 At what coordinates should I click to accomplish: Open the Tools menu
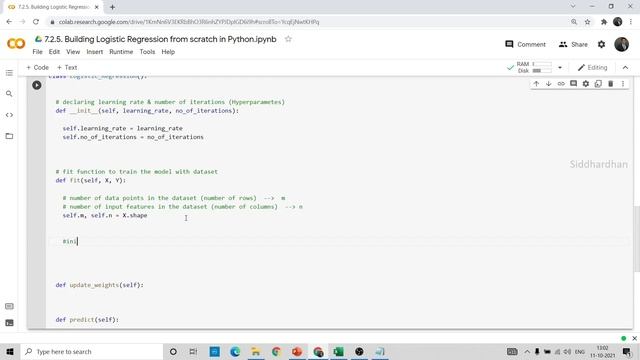147,52
